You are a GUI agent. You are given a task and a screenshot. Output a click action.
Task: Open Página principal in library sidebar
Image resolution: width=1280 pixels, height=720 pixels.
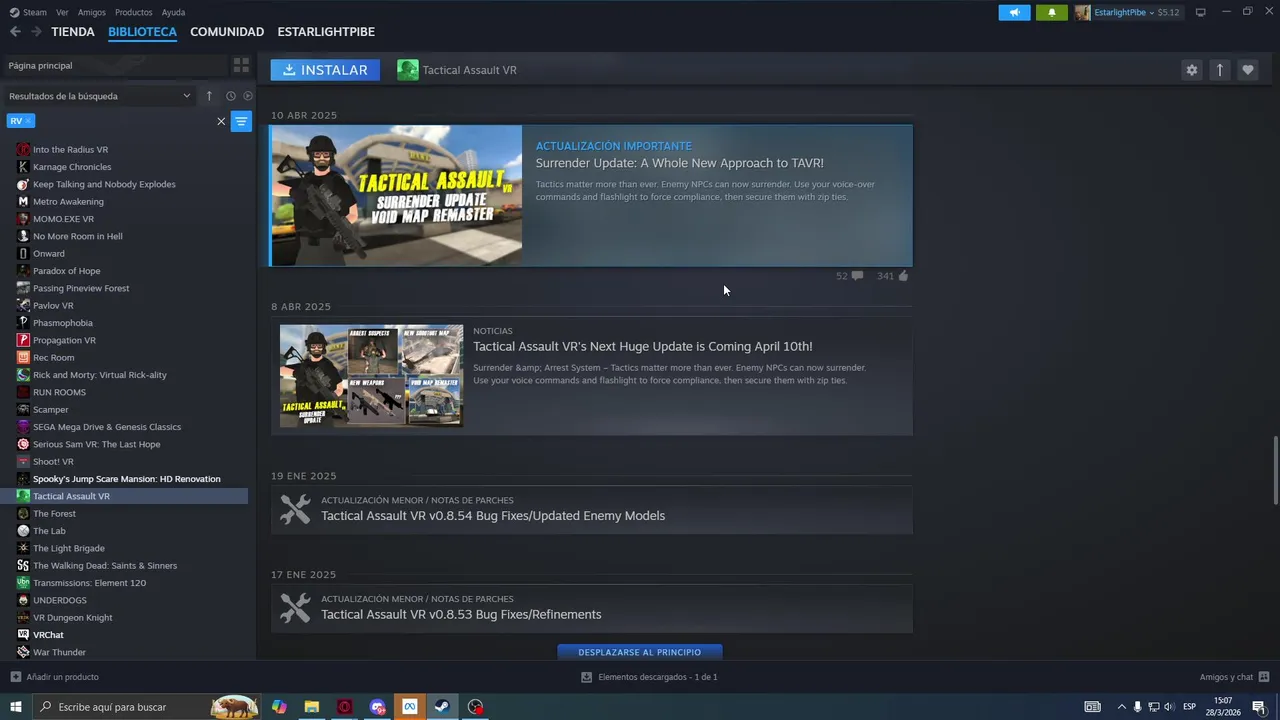click(x=114, y=65)
